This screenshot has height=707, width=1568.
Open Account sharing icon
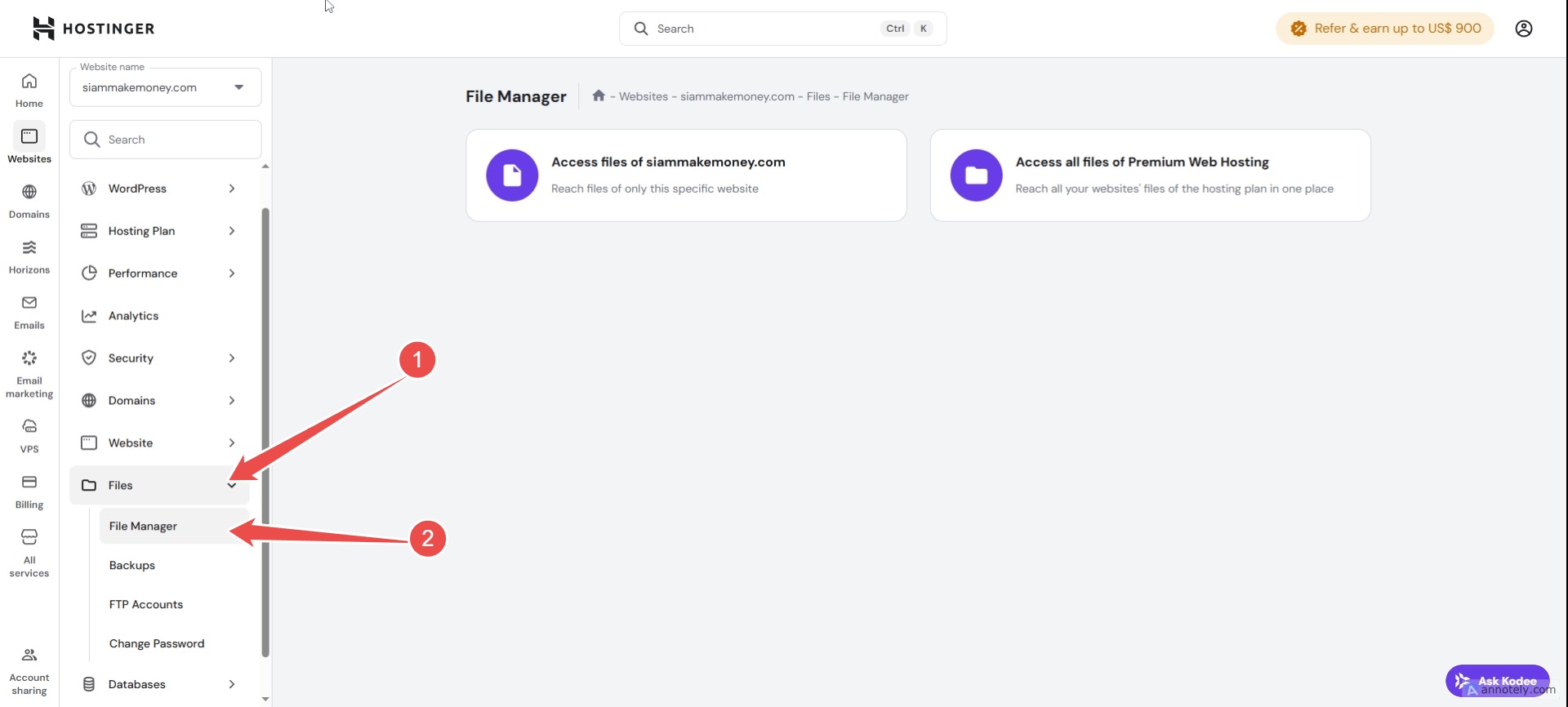pos(29,671)
